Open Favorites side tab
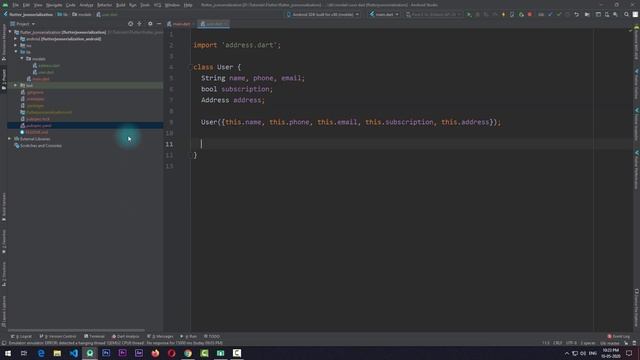The height and width of the screenshot is (360, 640). point(4,242)
